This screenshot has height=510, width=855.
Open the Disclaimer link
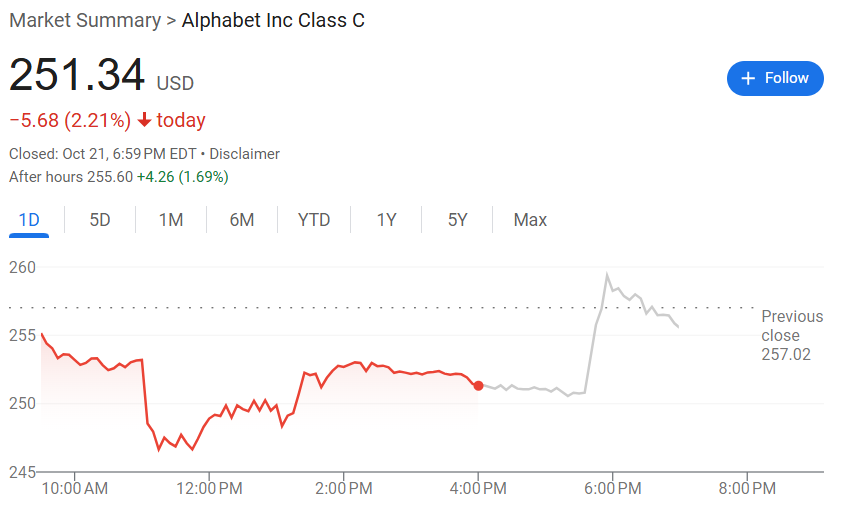coord(244,154)
